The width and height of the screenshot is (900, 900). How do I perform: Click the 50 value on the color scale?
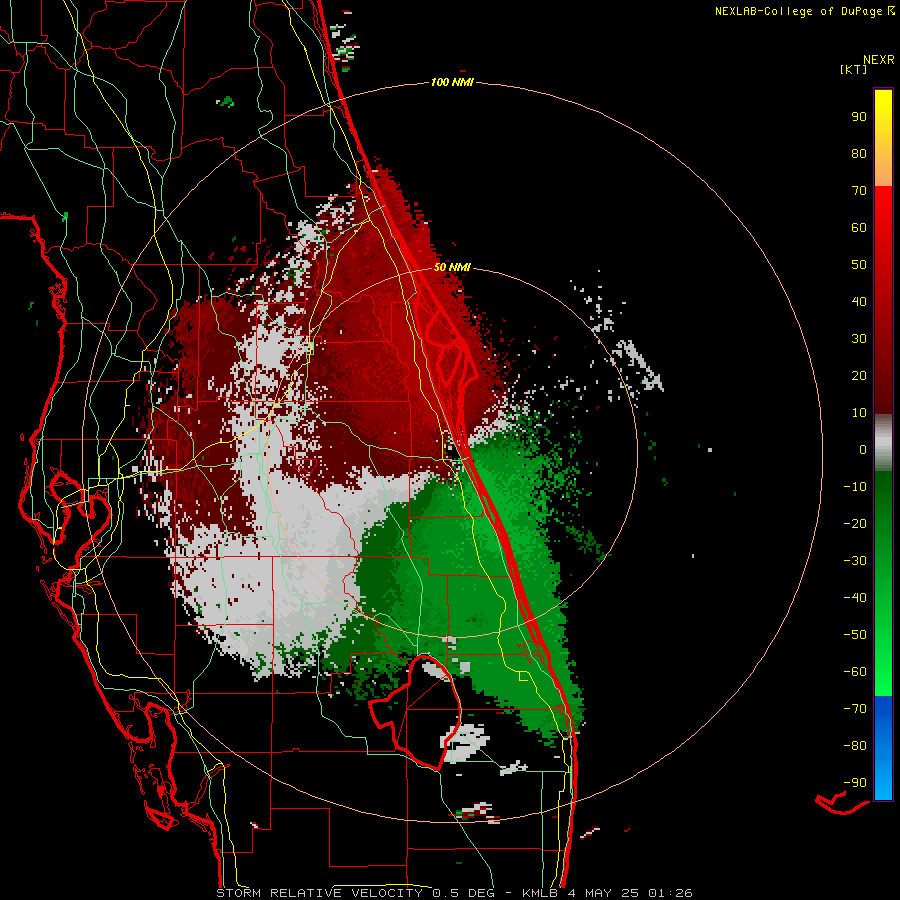coord(859,265)
